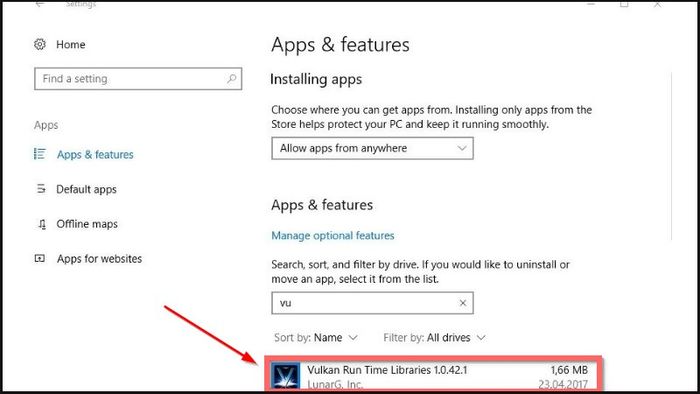Click the Offline maps icon
Screen dimensions: 700x394
pos(42,224)
